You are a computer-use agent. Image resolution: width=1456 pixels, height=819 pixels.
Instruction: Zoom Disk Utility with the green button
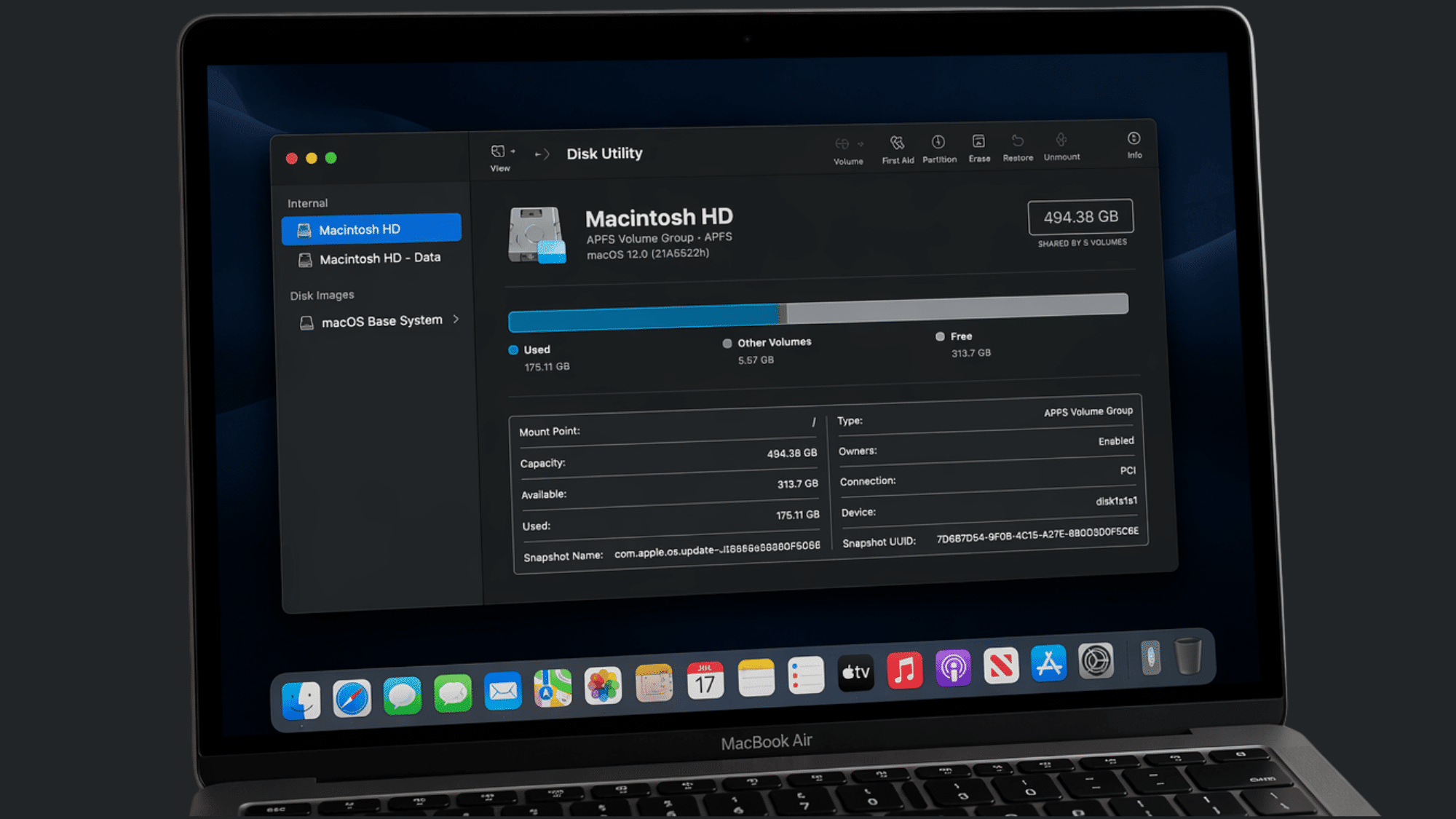pyautogui.click(x=331, y=157)
